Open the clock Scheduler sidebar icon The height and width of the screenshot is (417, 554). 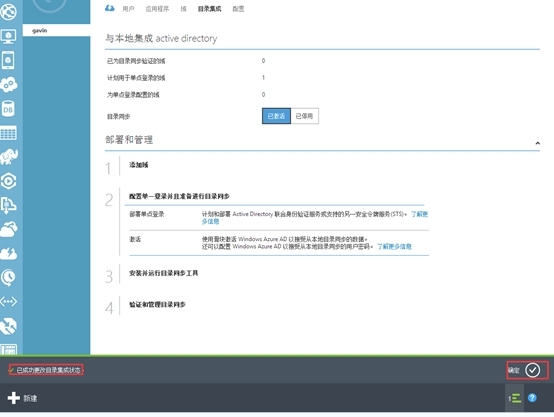point(8,278)
